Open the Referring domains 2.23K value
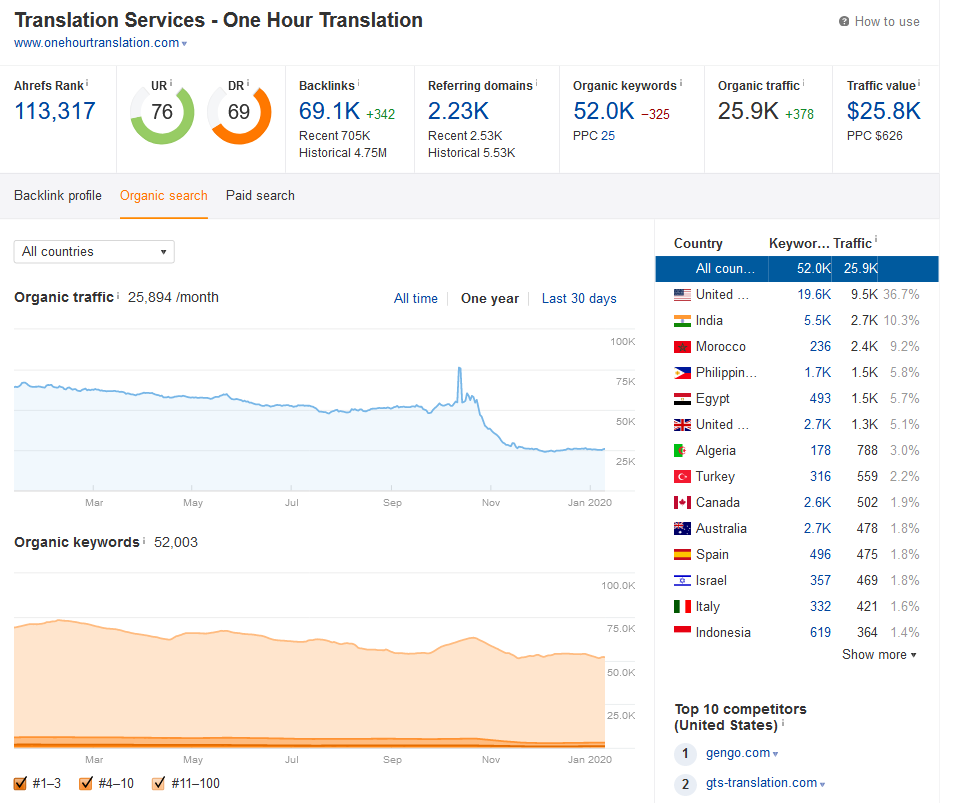The height and width of the screenshot is (803, 958). pos(458,111)
